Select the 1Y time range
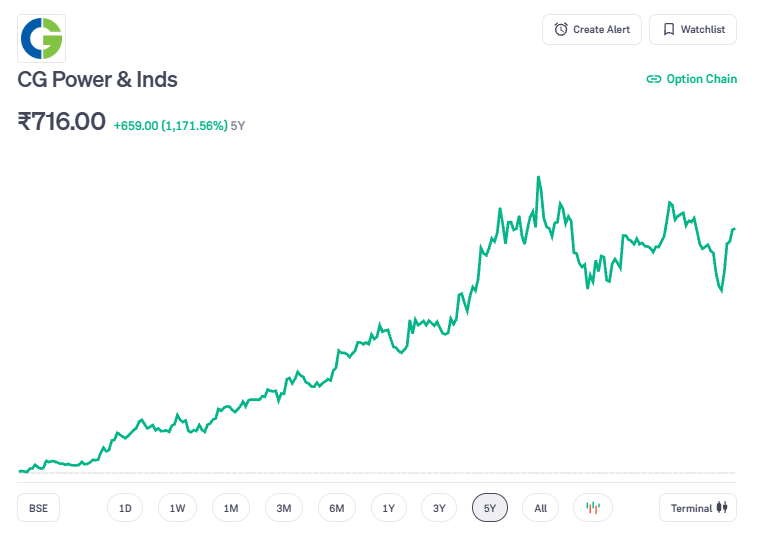758x539 pixels. pos(389,508)
